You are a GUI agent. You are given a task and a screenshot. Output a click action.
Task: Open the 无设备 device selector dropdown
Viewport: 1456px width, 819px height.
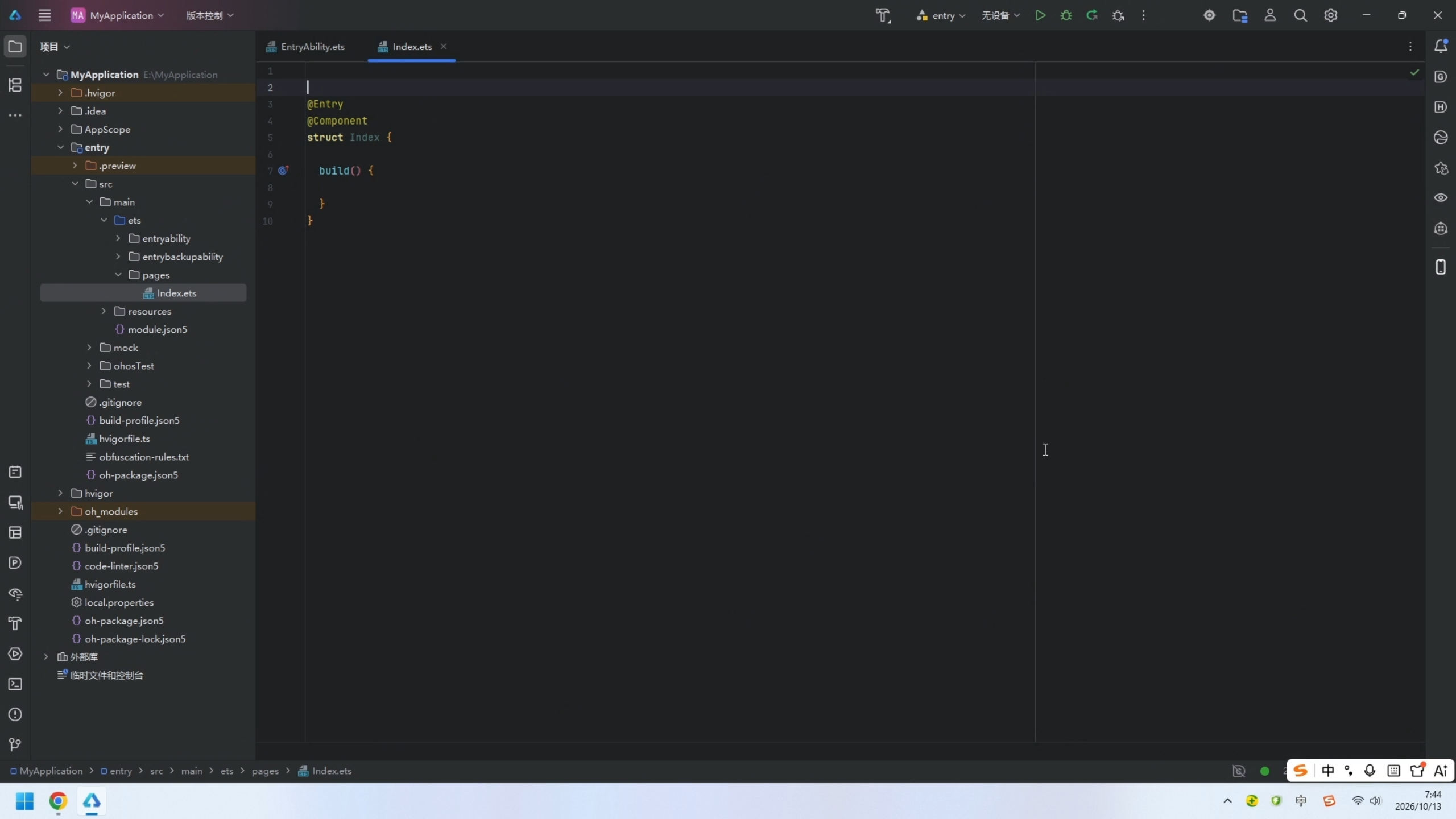tap(1000, 15)
